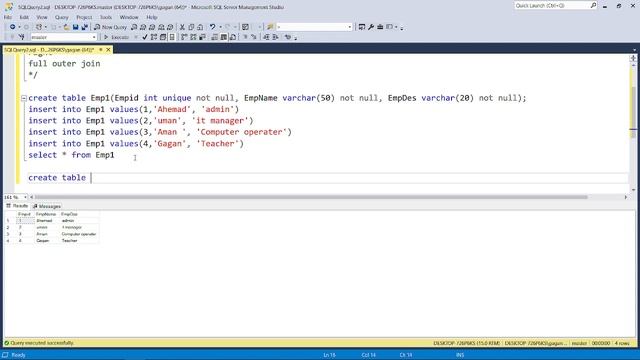Click the wrench Properties icon
640x360 pixels.
click(x=371, y=27)
